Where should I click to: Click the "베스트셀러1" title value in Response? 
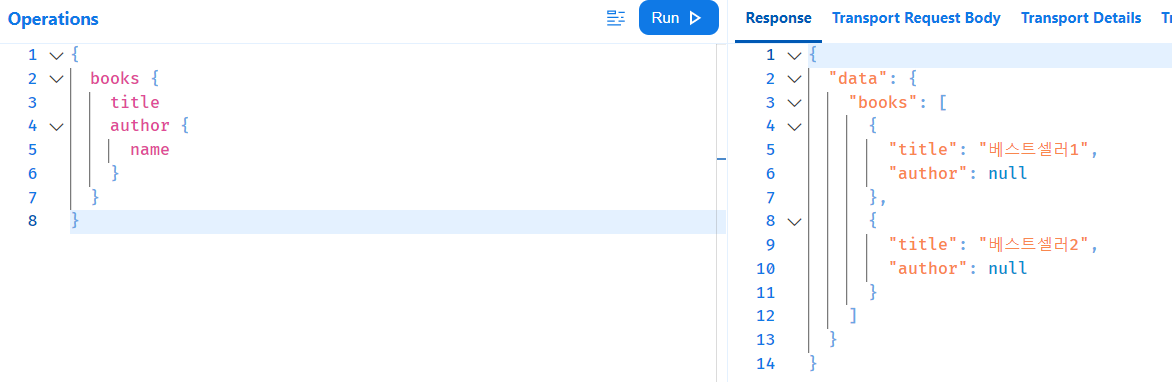click(x=1034, y=150)
